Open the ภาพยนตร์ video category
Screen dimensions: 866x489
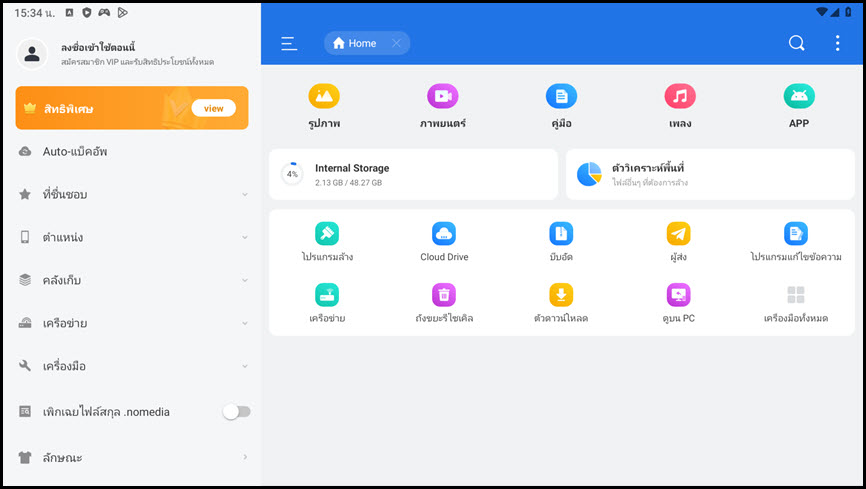(x=442, y=107)
